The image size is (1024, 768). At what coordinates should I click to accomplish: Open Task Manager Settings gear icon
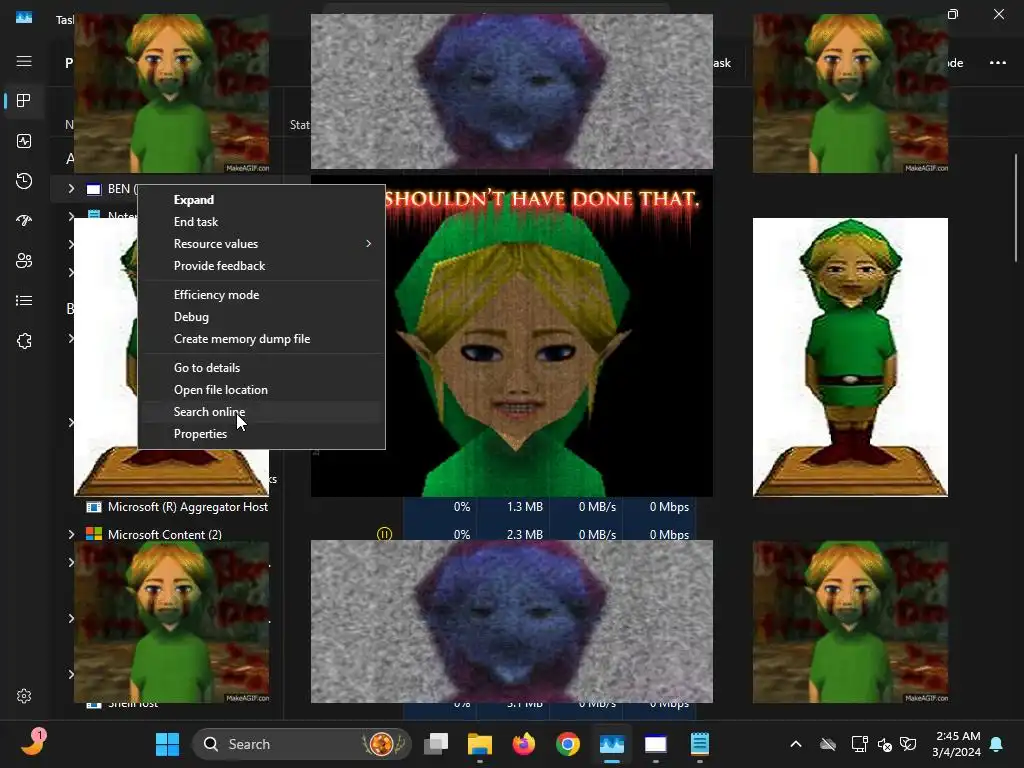coord(24,696)
